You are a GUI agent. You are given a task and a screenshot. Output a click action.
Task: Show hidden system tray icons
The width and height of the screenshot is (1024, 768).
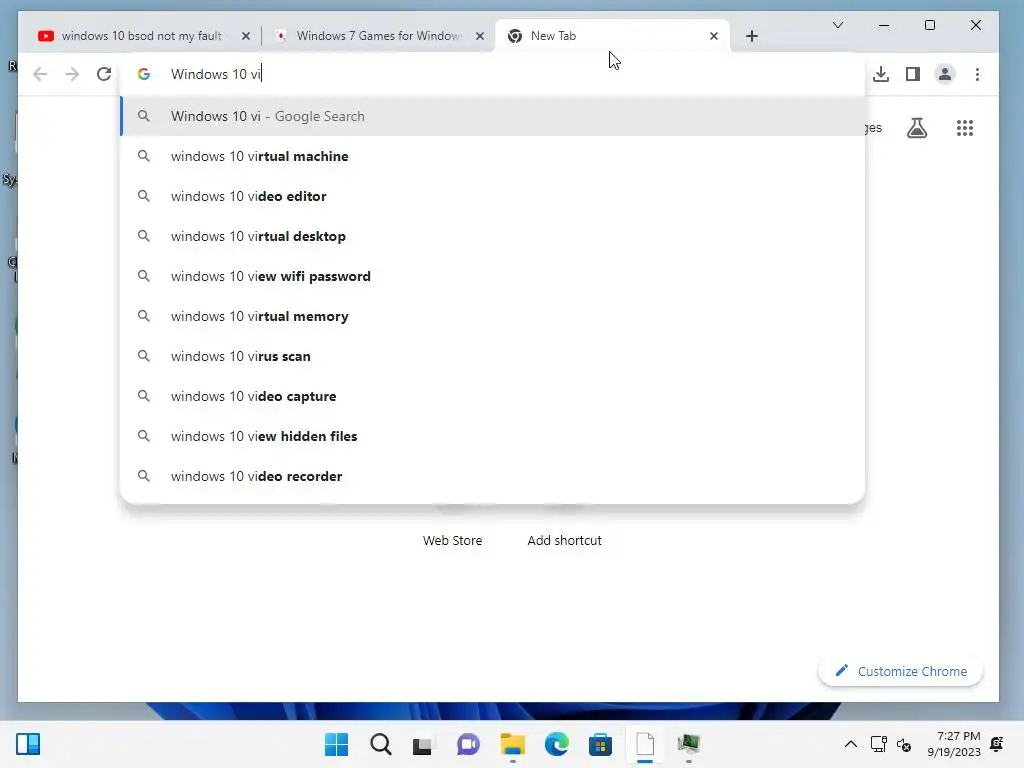pyautogui.click(x=850, y=744)
